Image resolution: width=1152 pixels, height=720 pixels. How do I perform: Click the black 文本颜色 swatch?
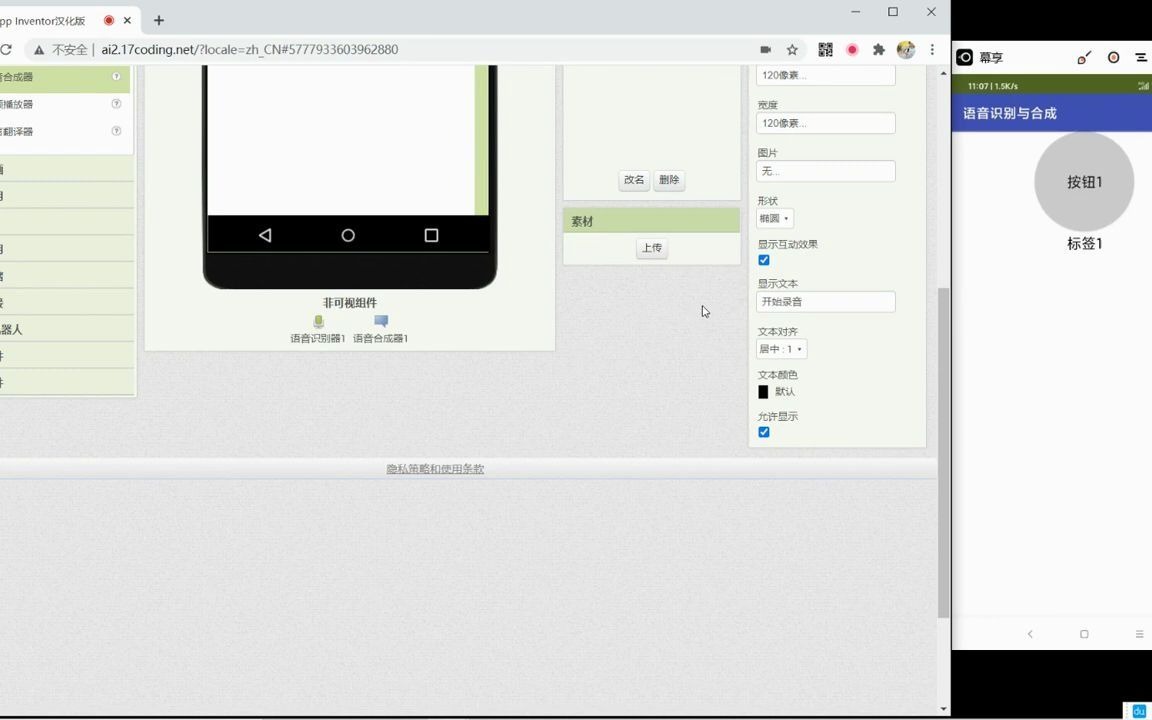[763, 392]
